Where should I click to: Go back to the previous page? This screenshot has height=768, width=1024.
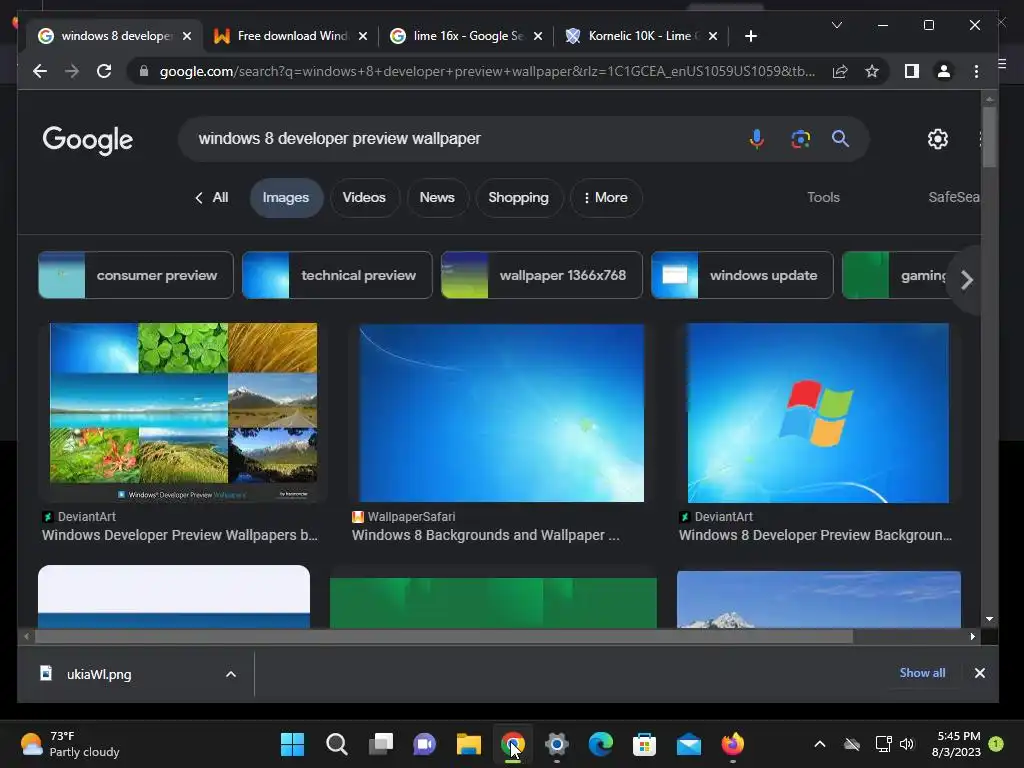point(40,71)
